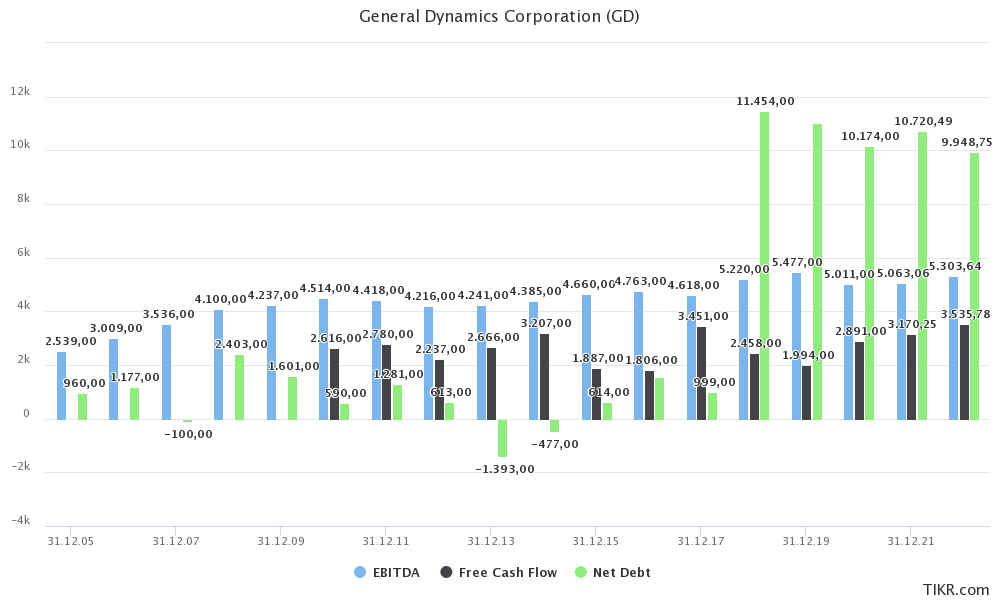Click the blue EBITDA bar labeled 2.539,00
The image size is (1000, 600).
click(x=61, y=386)
